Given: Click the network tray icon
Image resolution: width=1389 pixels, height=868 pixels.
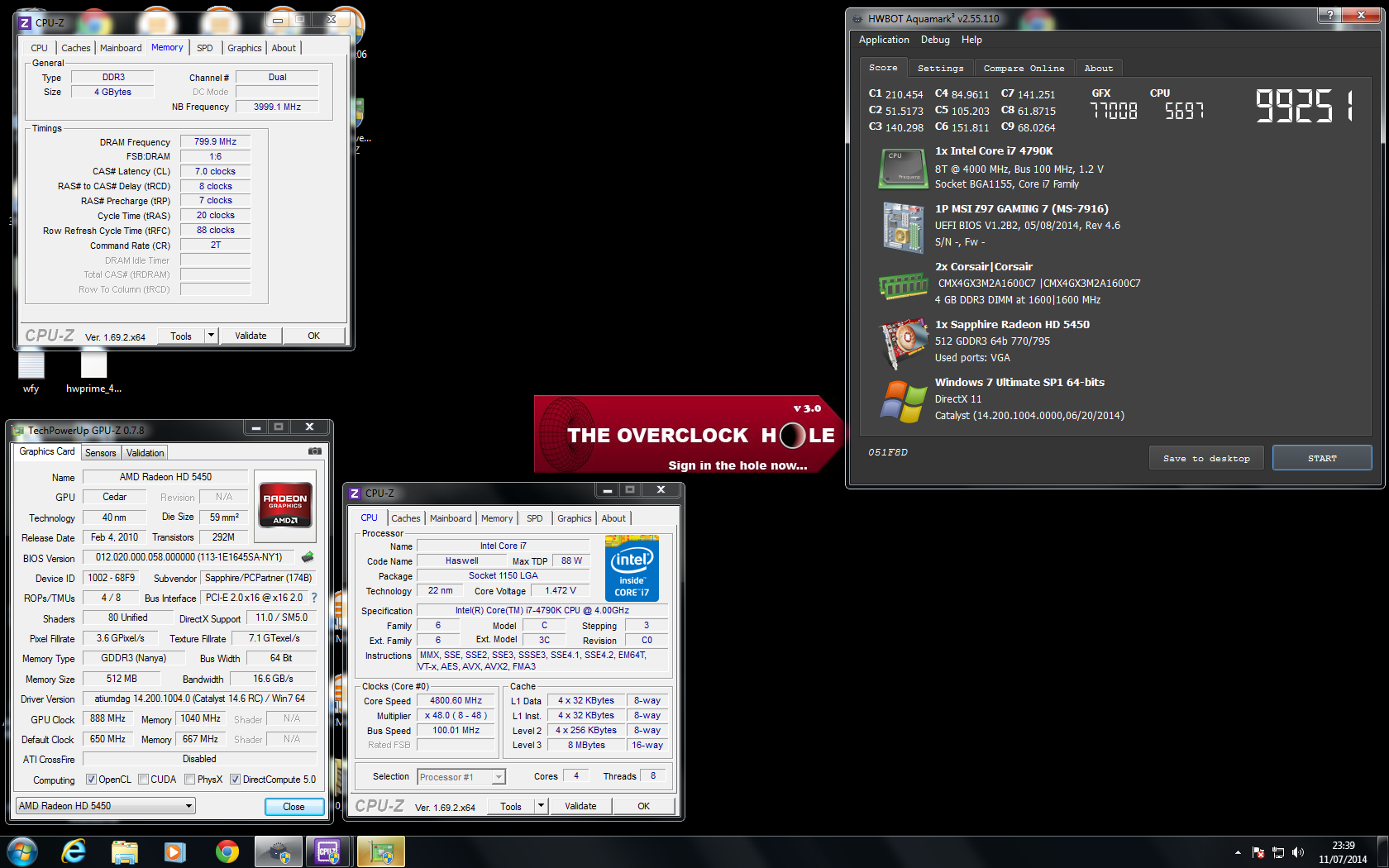Looking at the screenshot, I should 1278,852.
